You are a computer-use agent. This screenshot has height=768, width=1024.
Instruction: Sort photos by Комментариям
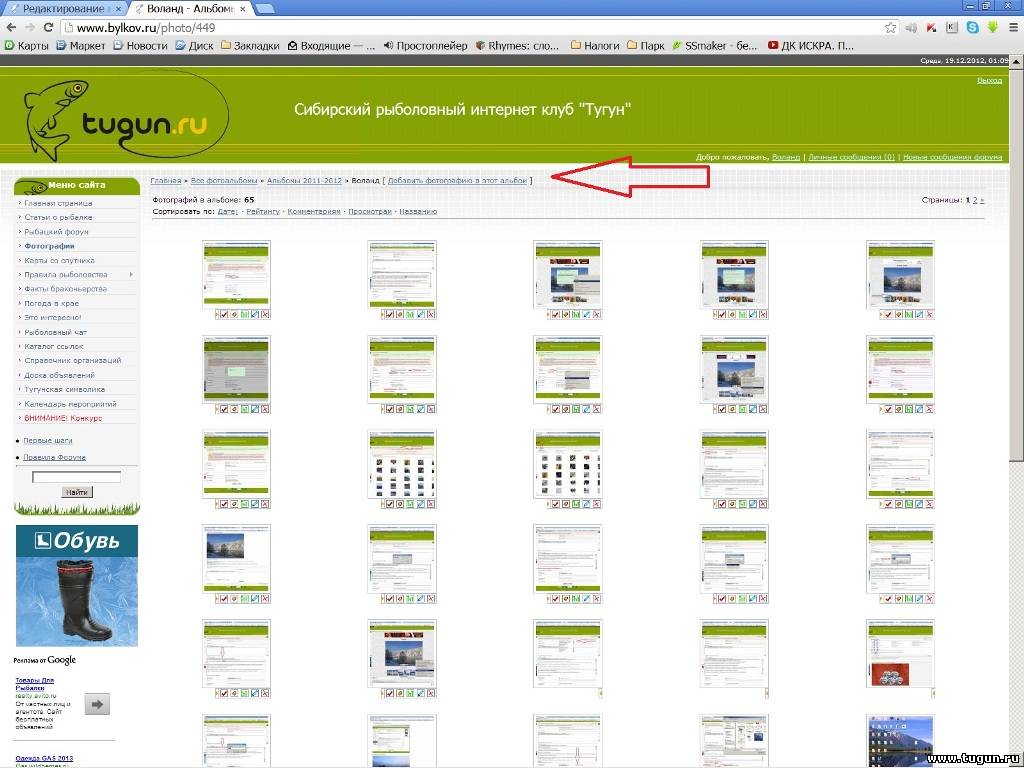[314, 212]
